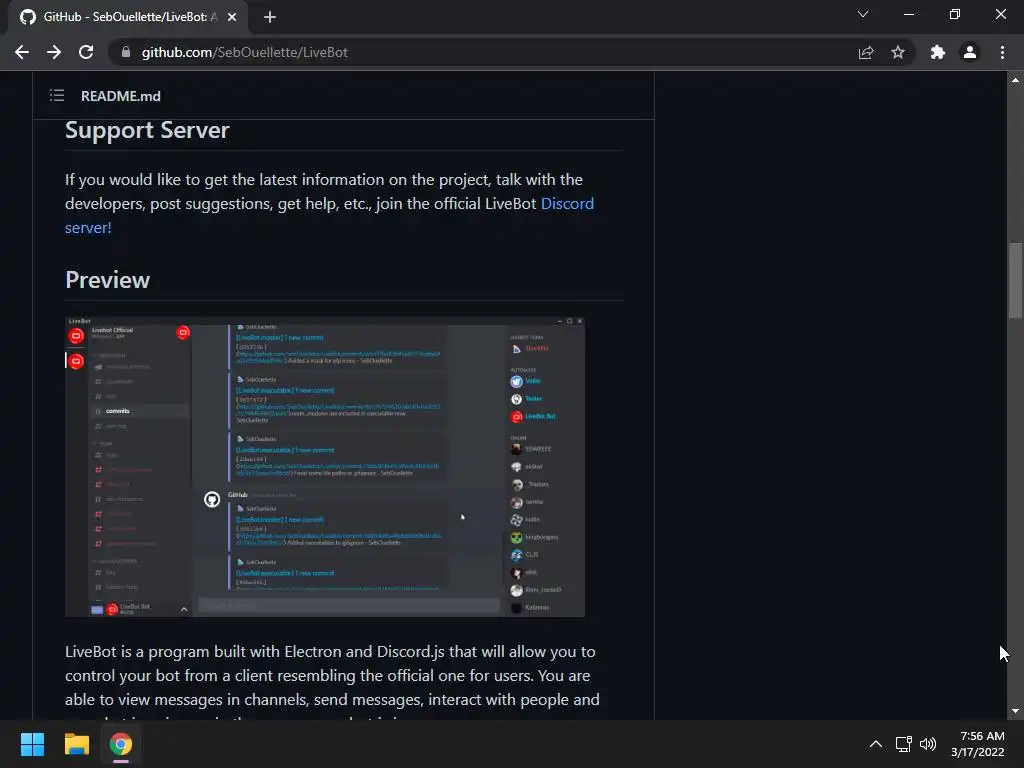Click the page vertical scrollbar thumb
The height and width of the screenshot is (768, 1024).
coord(1015,281)
